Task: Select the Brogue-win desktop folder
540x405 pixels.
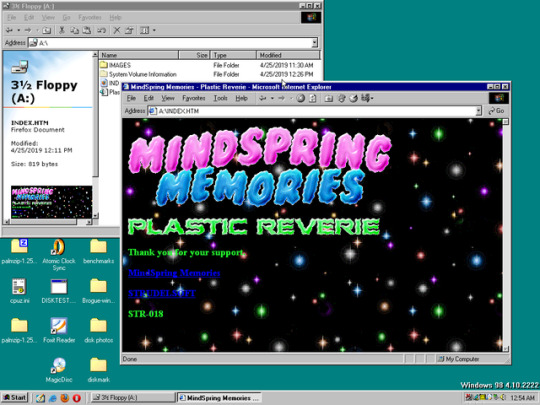Action: coord(98,291)
